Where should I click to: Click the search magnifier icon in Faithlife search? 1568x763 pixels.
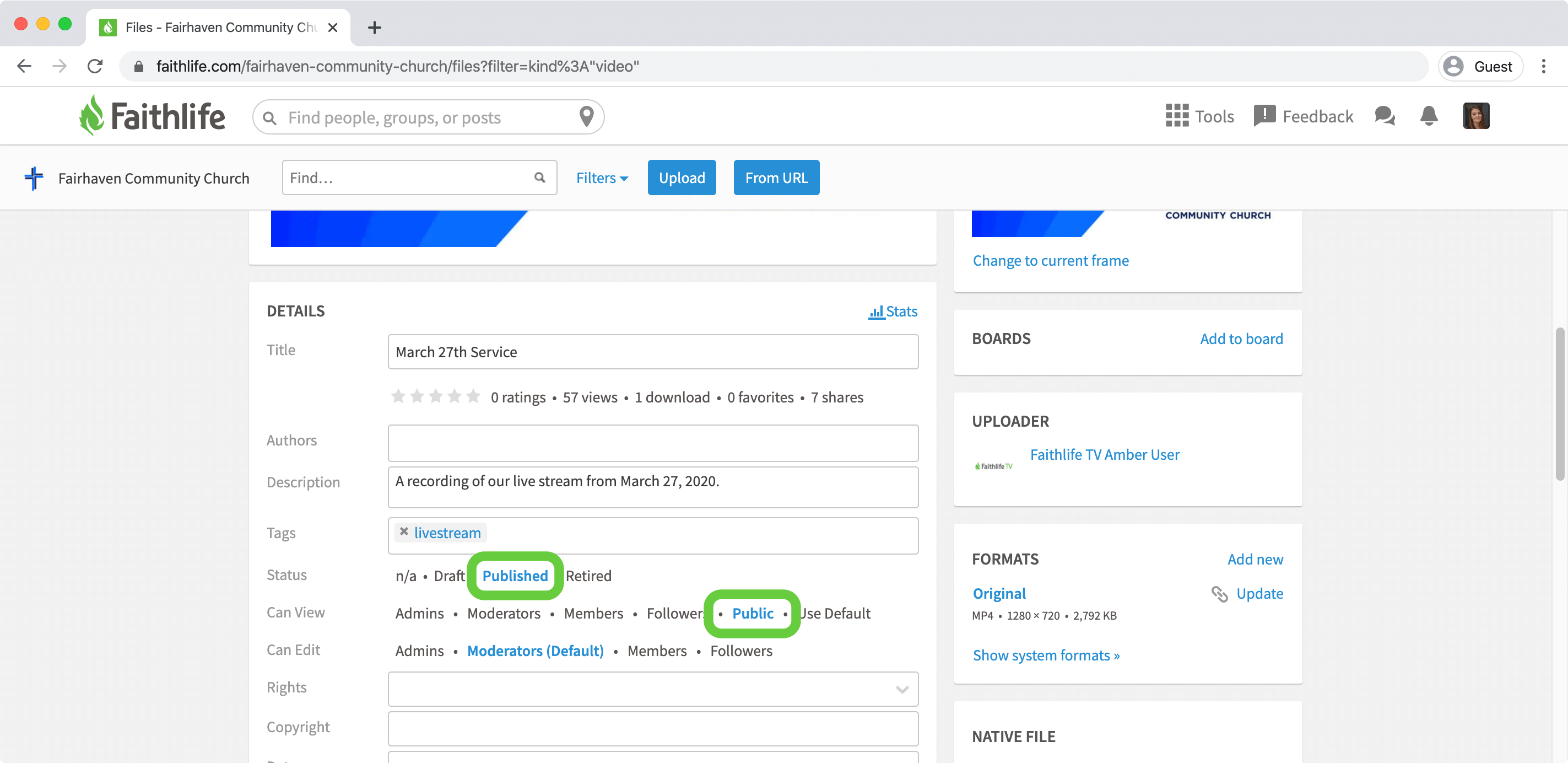(269, 117)
